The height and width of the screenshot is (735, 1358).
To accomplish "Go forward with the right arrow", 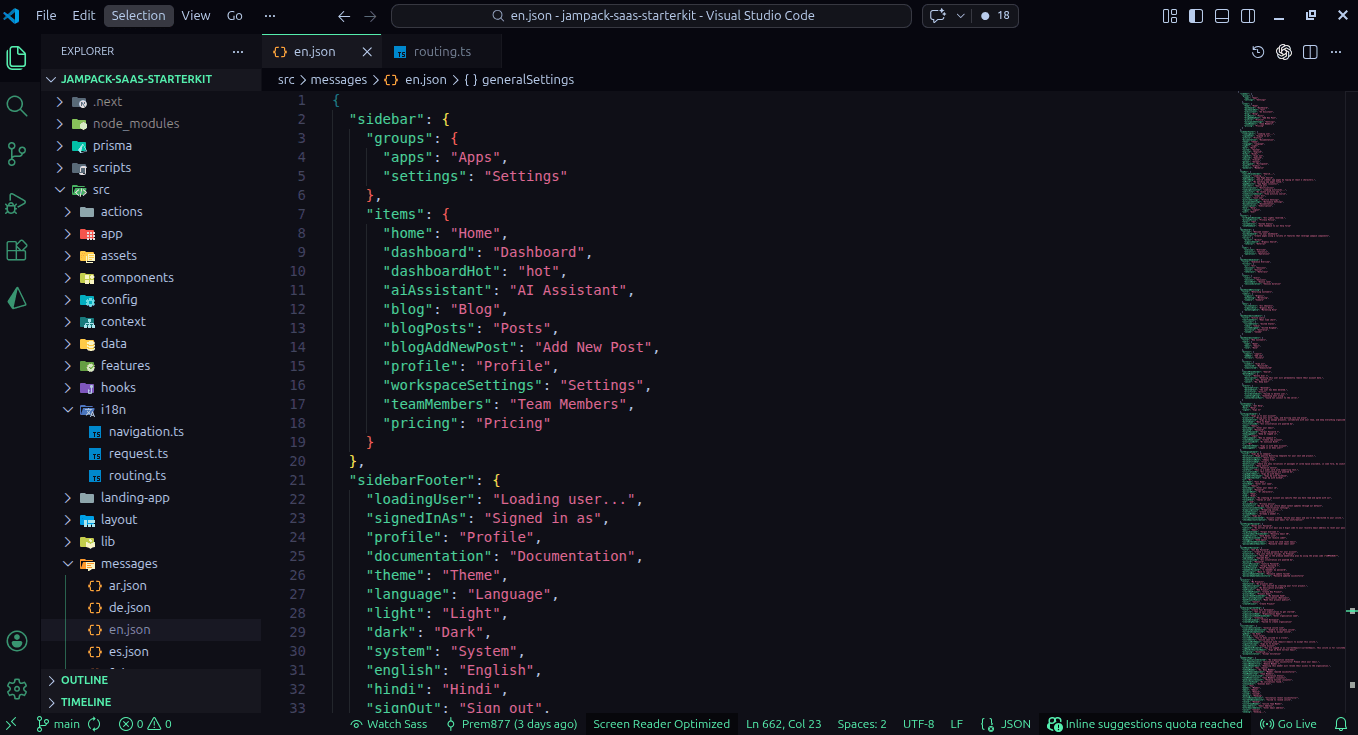I will pyautogui.click(x=371, y=16).
